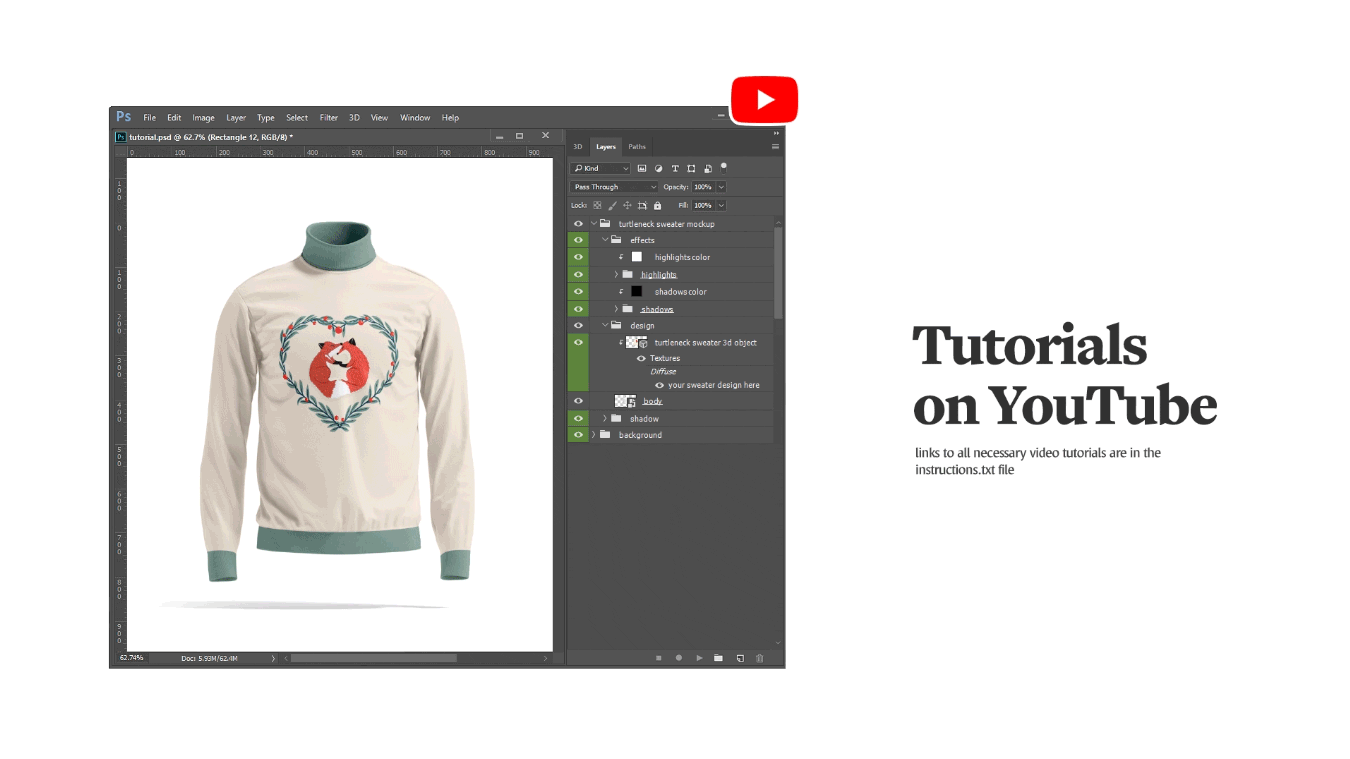Expand the shadows group
Viewport: 1350px width, 759px height.
point(616,309)
